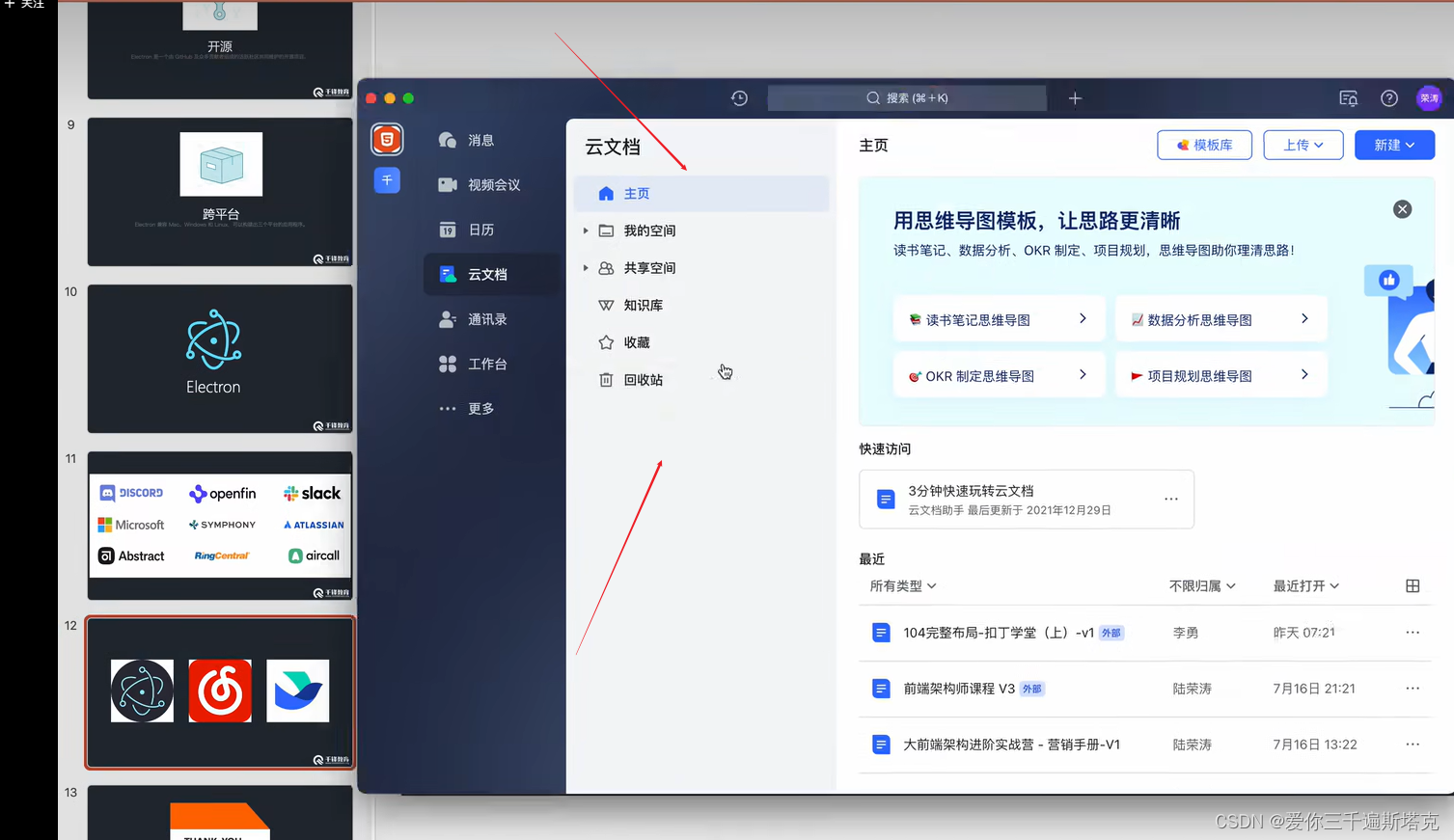The height and width of the screenshot is (840, 1454).
Task: Dismiss the mind map banner with the X
Action: 1402,209
